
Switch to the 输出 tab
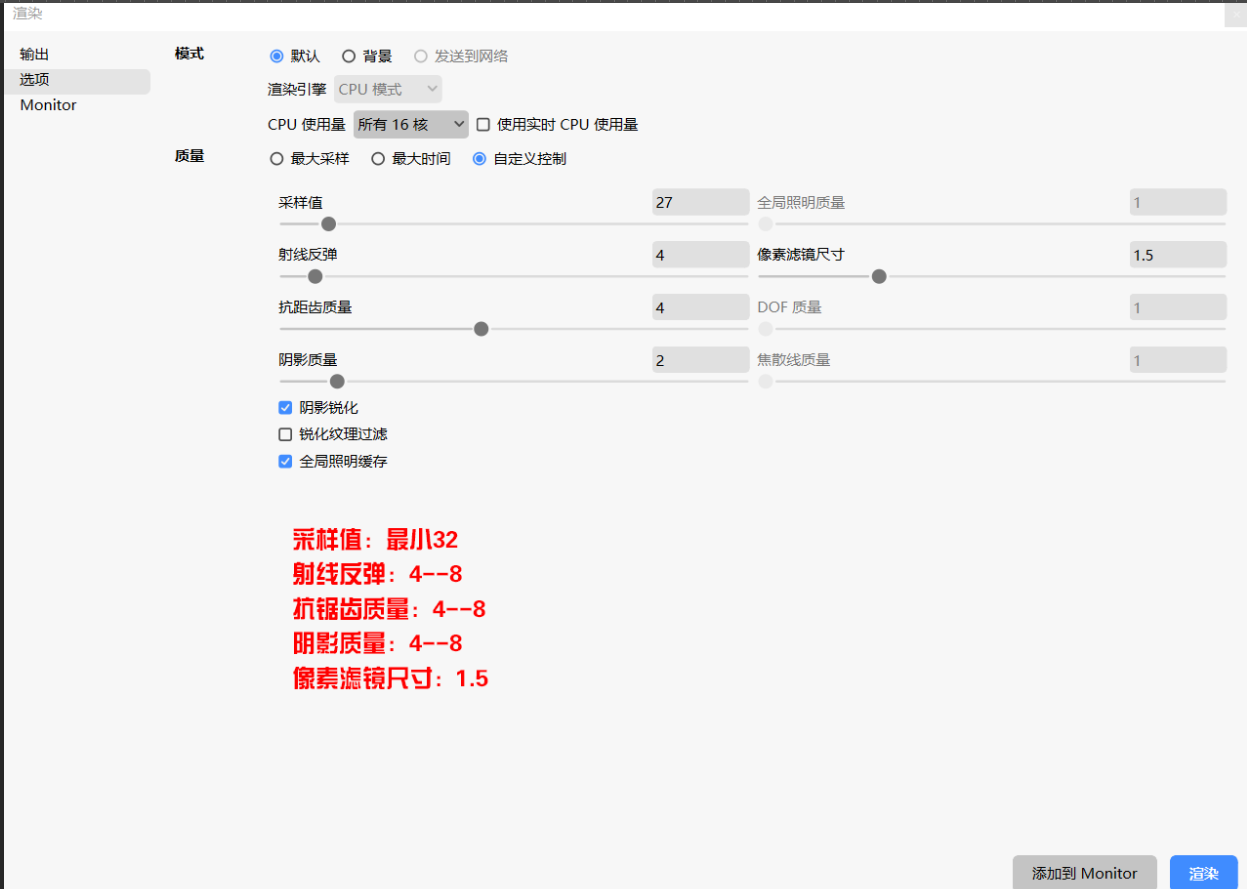(x=35, y=54)
